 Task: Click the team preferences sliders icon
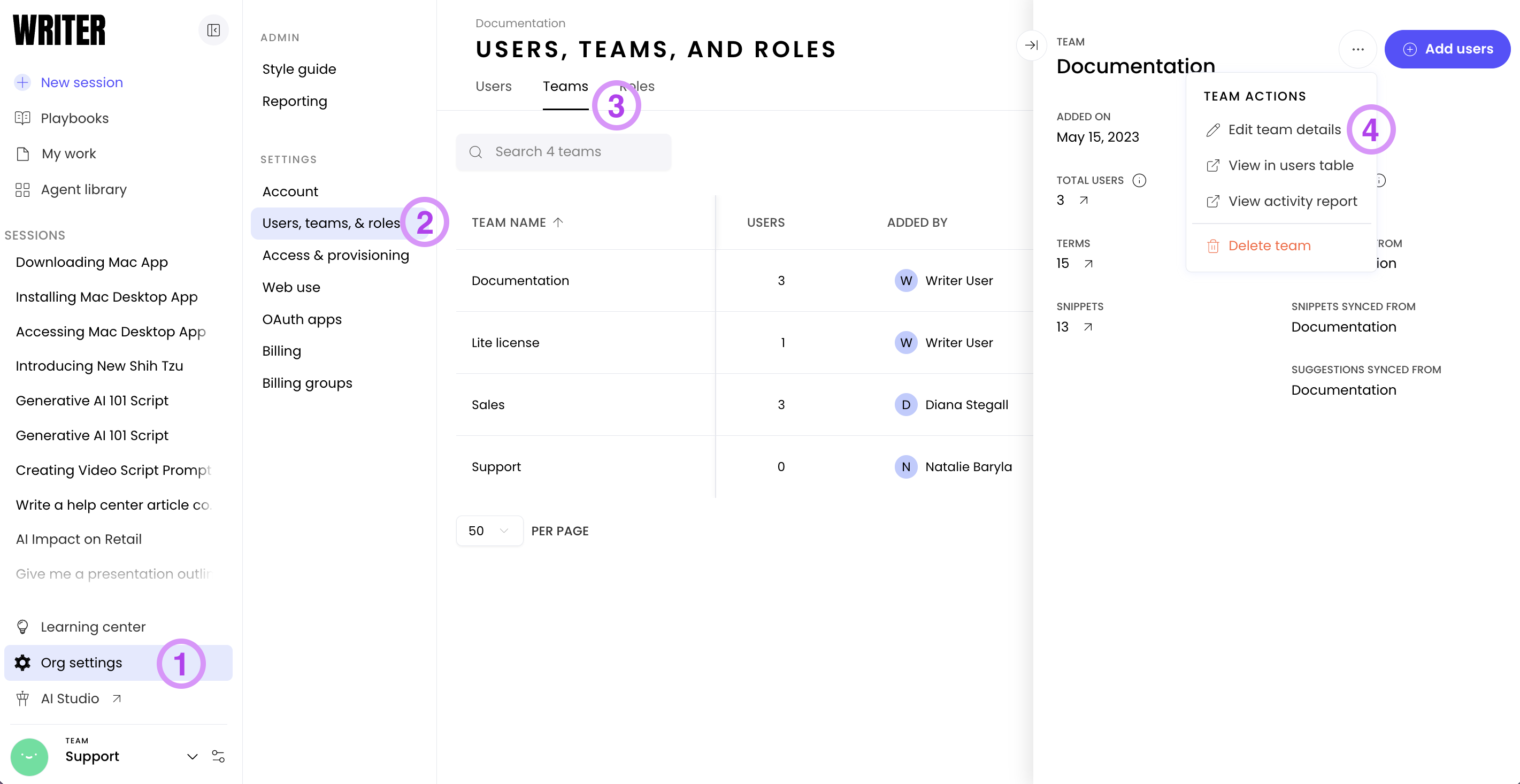218,756
